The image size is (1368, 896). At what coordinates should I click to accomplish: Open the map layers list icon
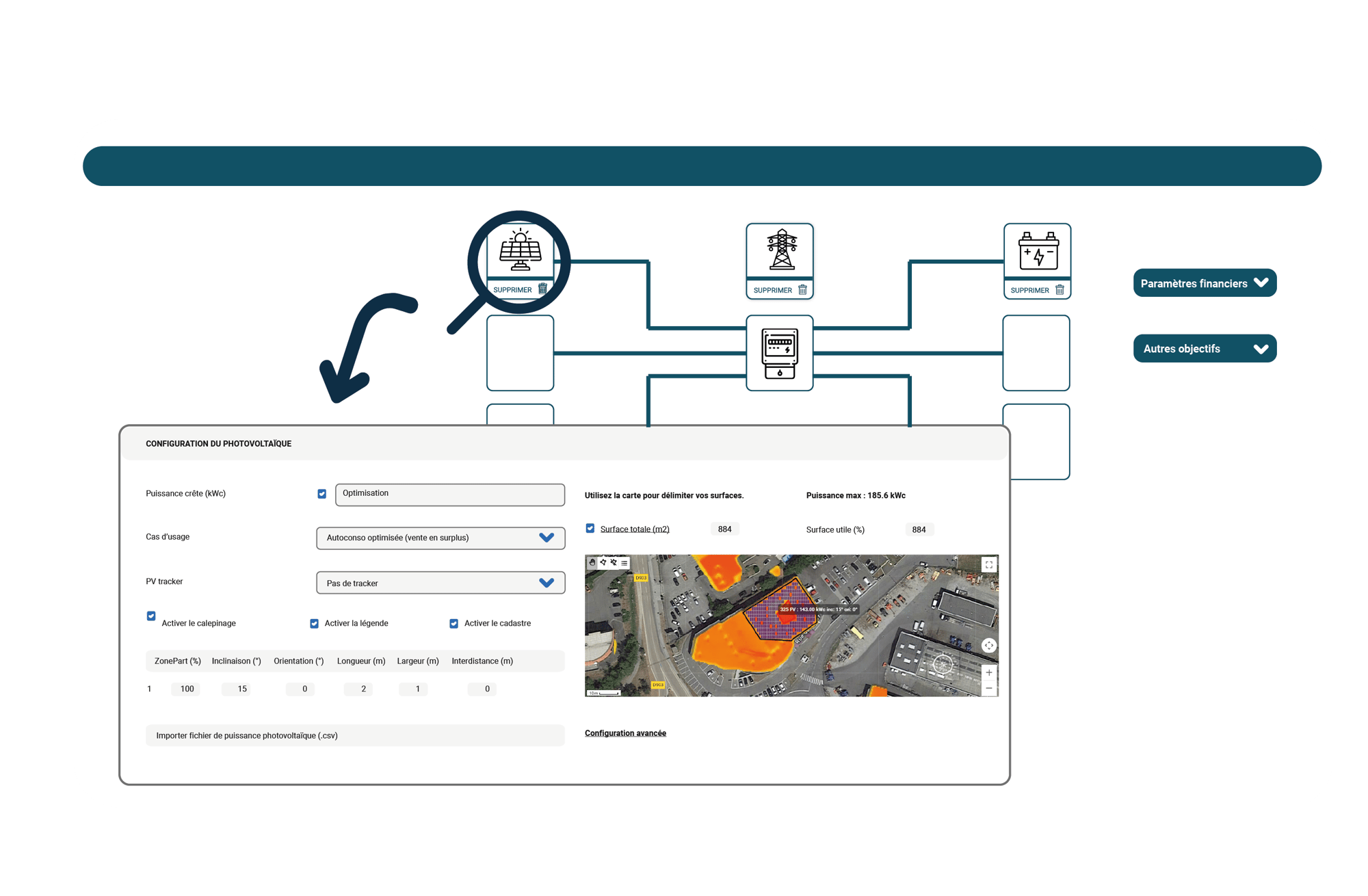pos(624,563)
